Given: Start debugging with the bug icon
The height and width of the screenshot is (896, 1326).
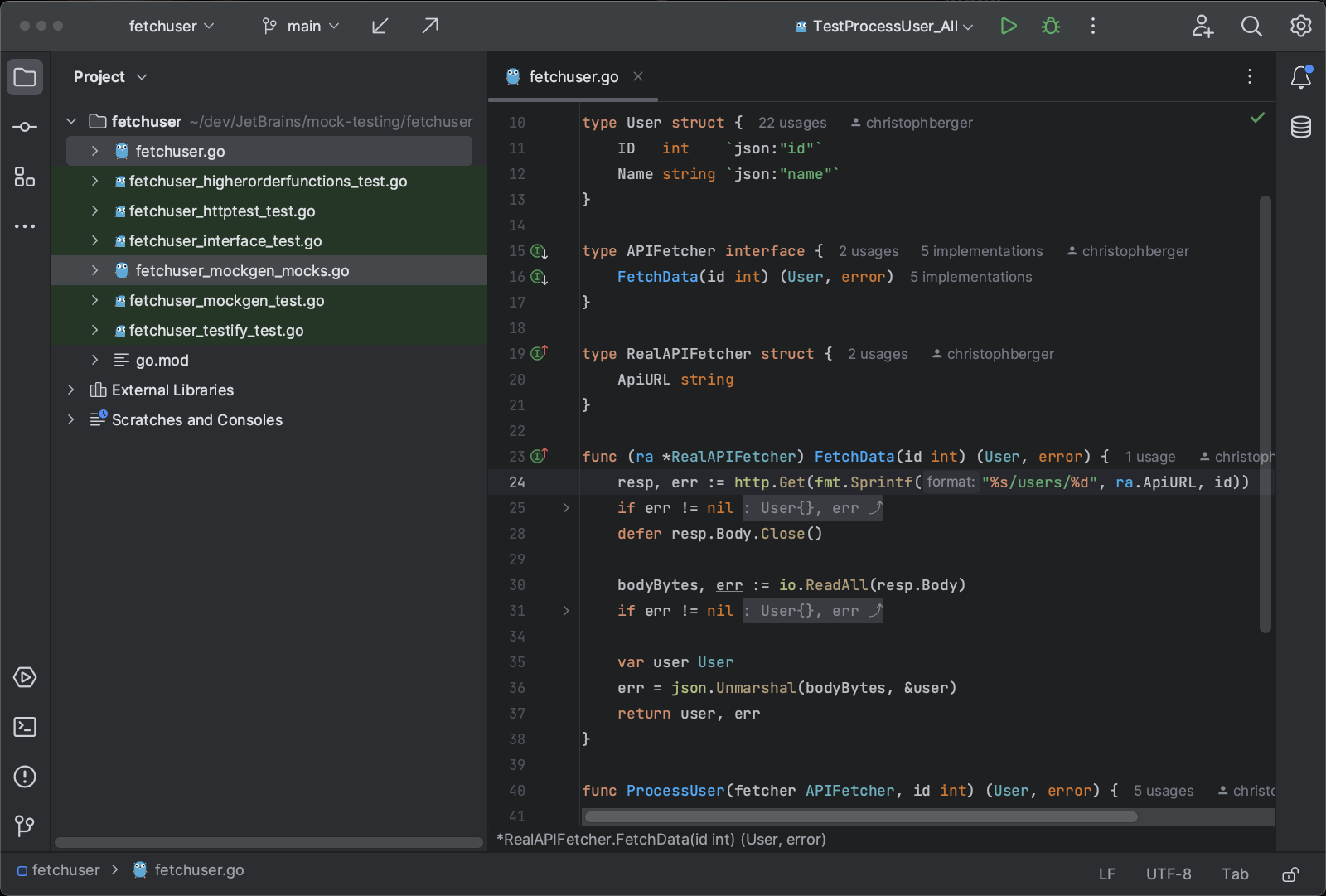Looking at the screenshot, I should [1051, 27].
